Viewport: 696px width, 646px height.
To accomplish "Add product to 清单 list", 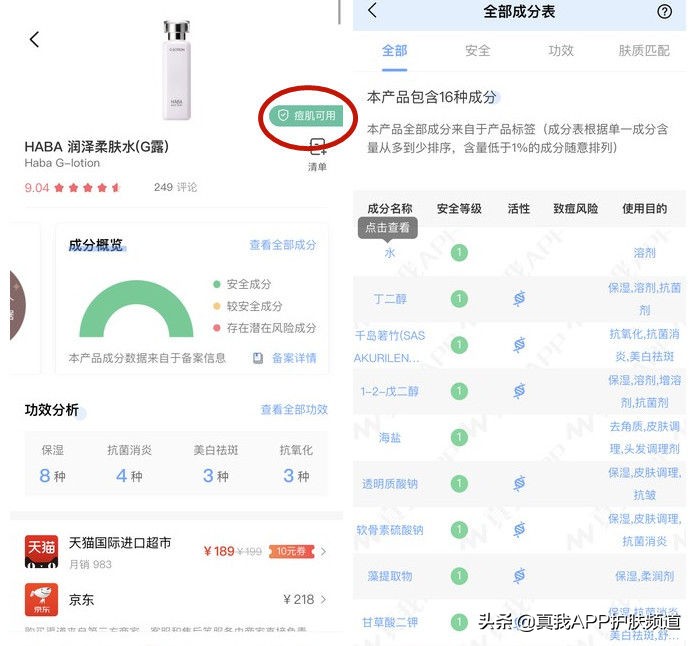I will point(318,155).
